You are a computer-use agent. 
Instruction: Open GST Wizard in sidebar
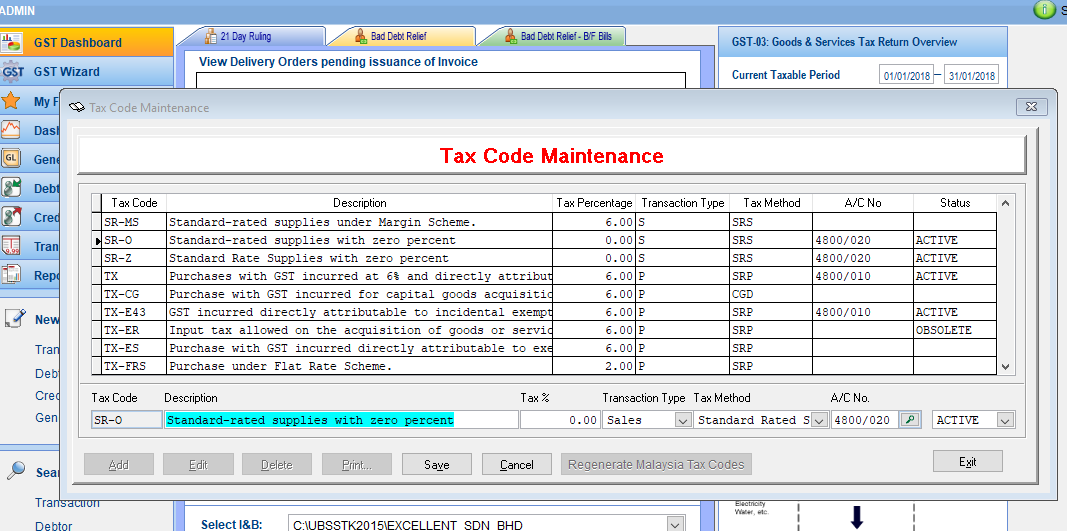(x=86, y=71)
